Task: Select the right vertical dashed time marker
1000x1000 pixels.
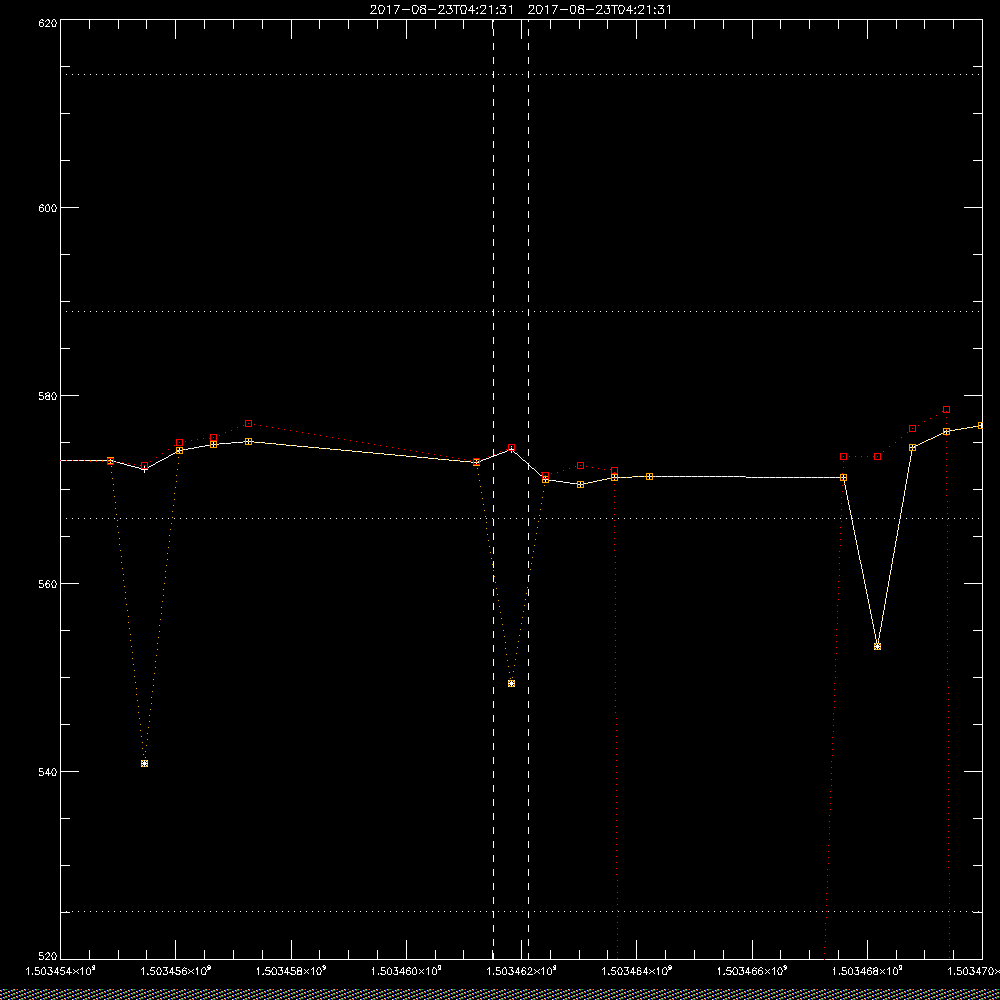Action: coord(528,489)
